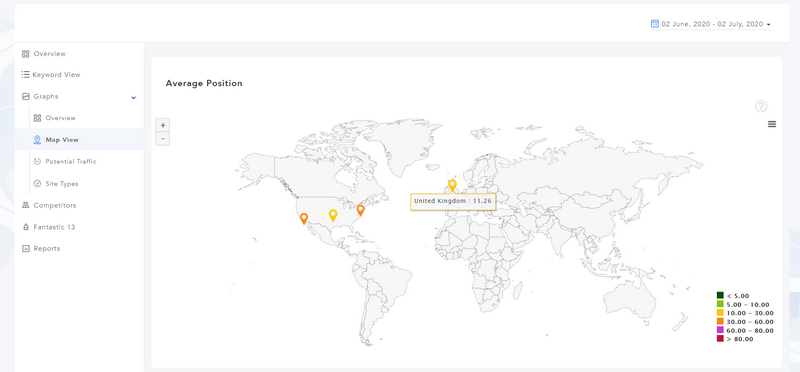Select the orange US east coast pin
This screenshot has width=800, height=372.
361,210
